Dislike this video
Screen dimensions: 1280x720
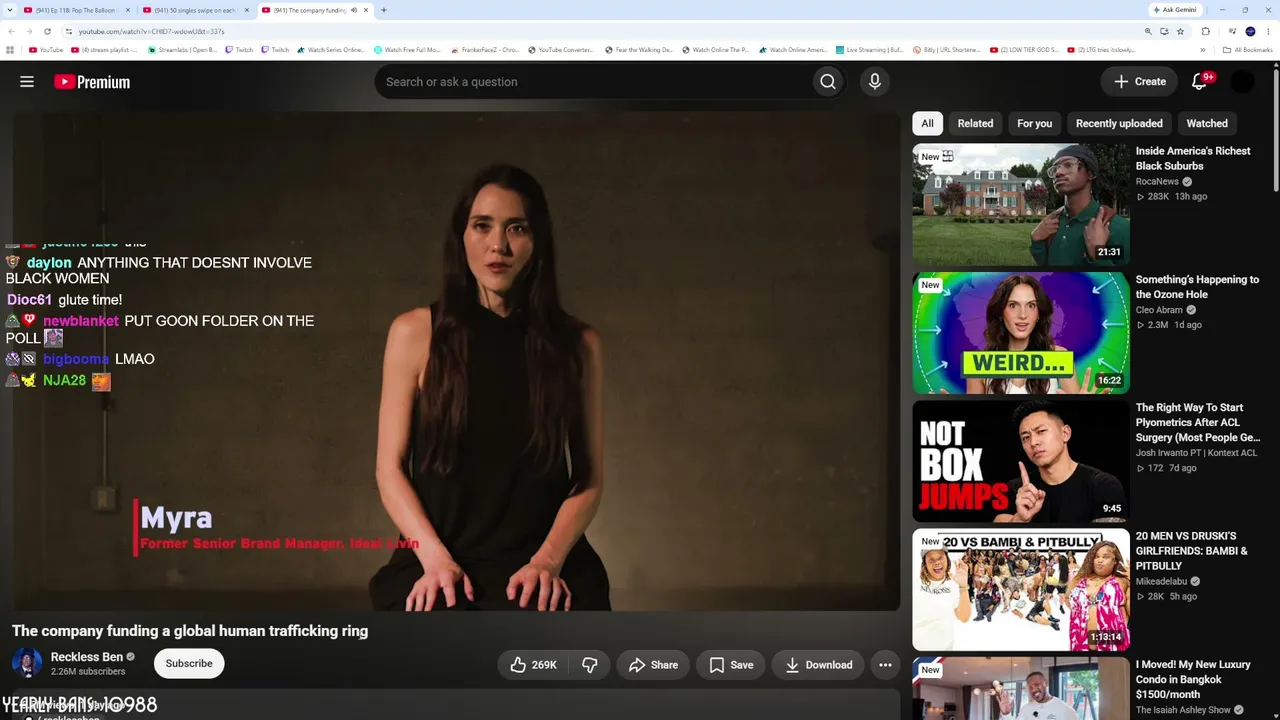point(590,665)
